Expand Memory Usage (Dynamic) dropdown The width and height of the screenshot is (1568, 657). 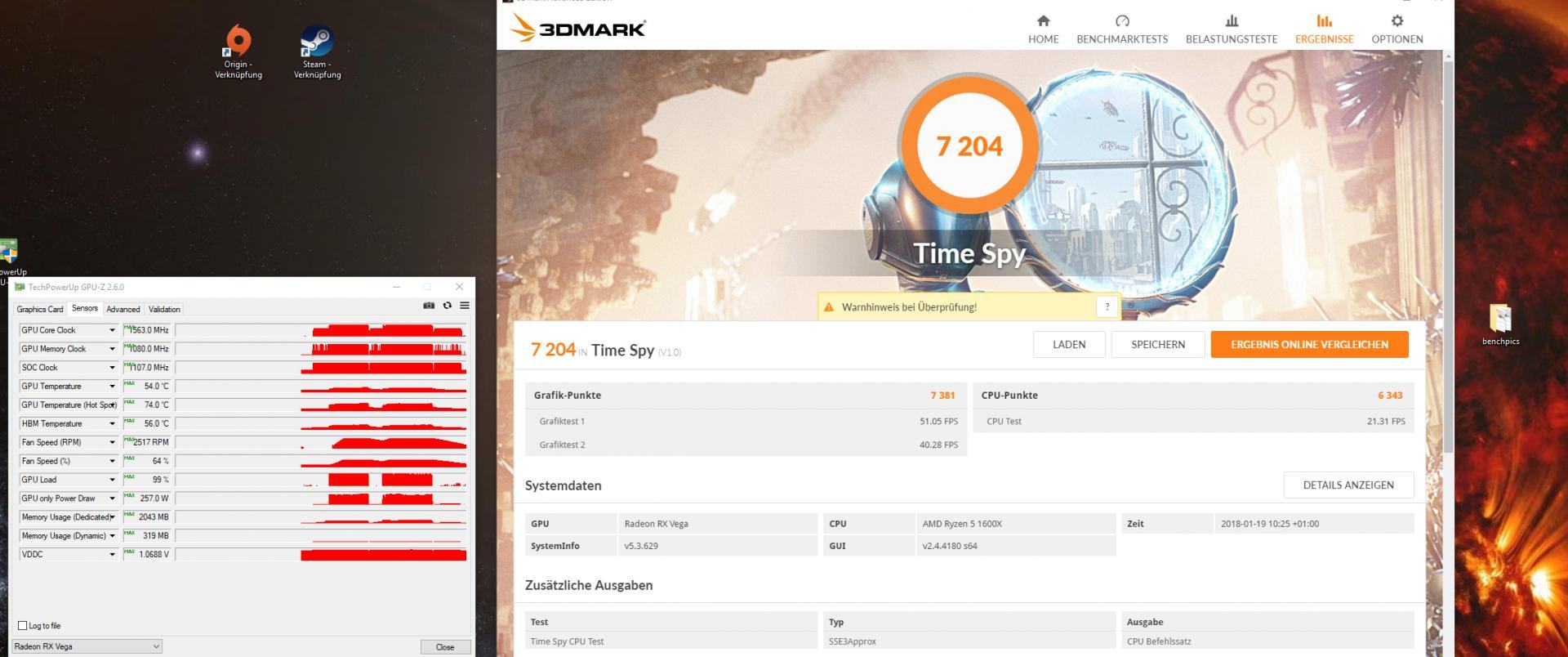[x=113, y=536]
